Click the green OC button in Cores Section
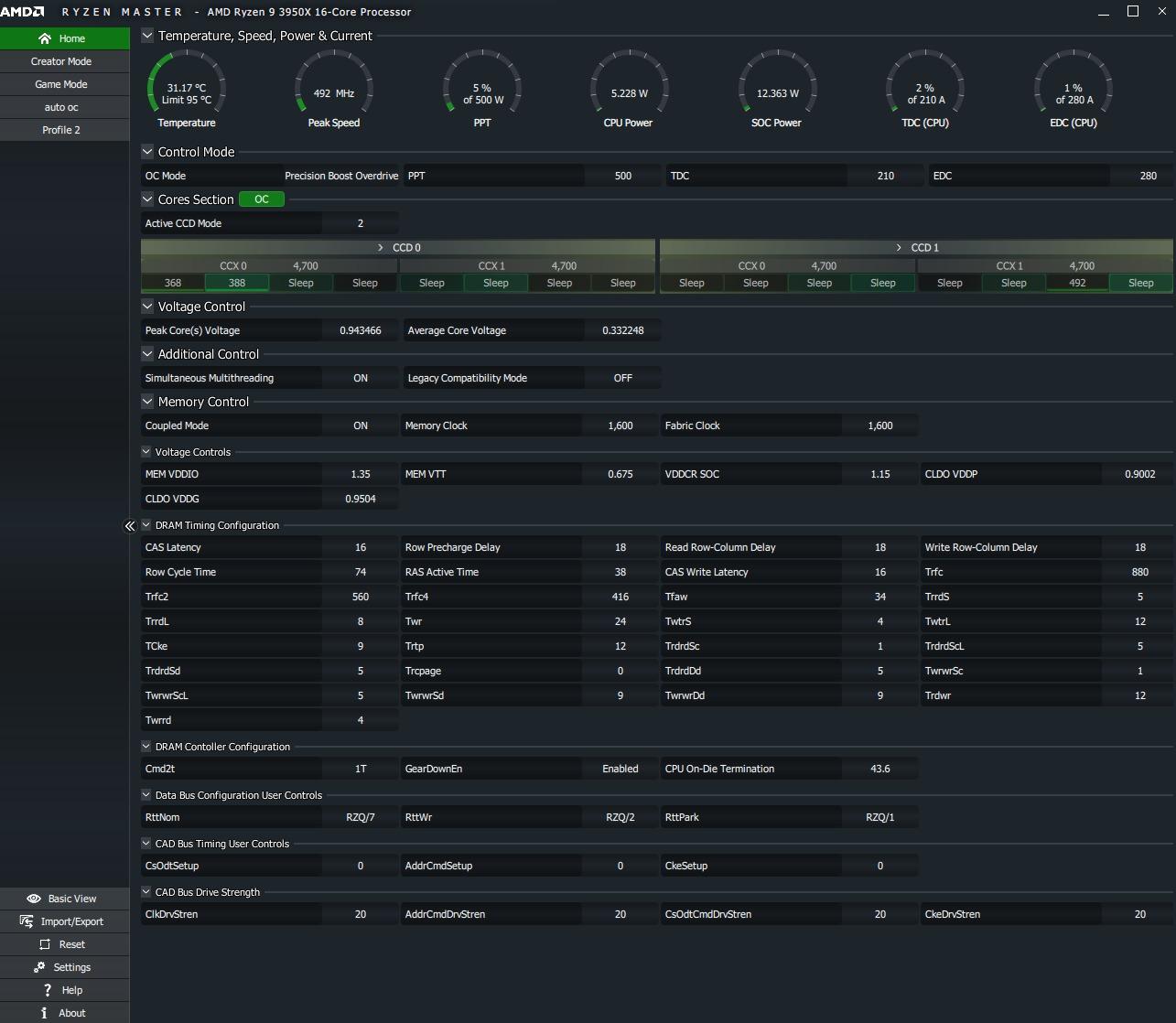 tap(262, 199)
